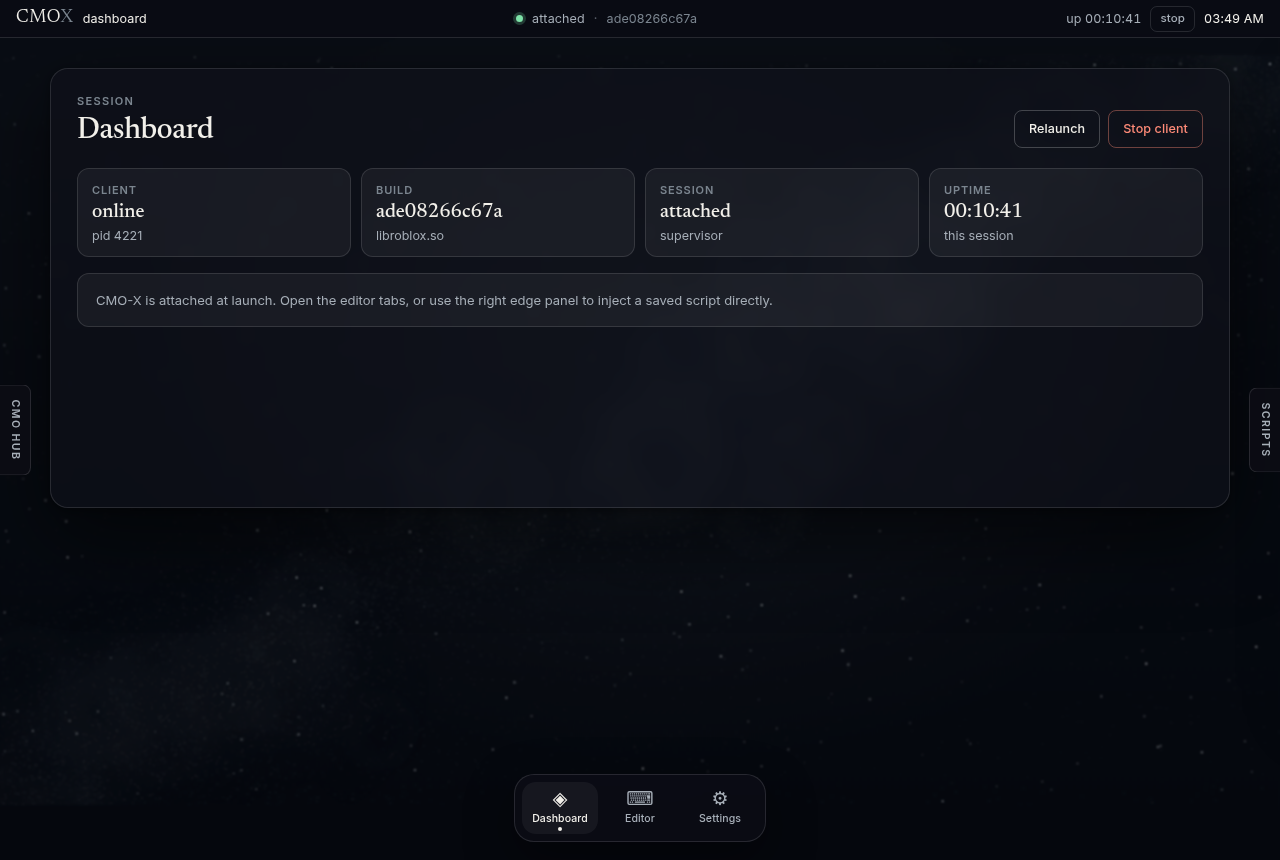The image size is (1280, 860).
Task: Click the 'attached' status text in top bar
Action: pyautogui.click(x=558, y=18)
